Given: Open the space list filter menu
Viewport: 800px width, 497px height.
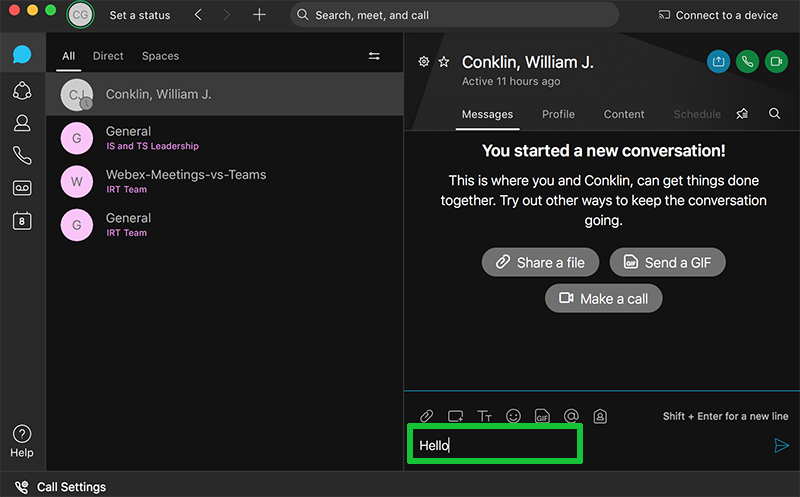Looking at the screenshot, I should tap(374, 56).
